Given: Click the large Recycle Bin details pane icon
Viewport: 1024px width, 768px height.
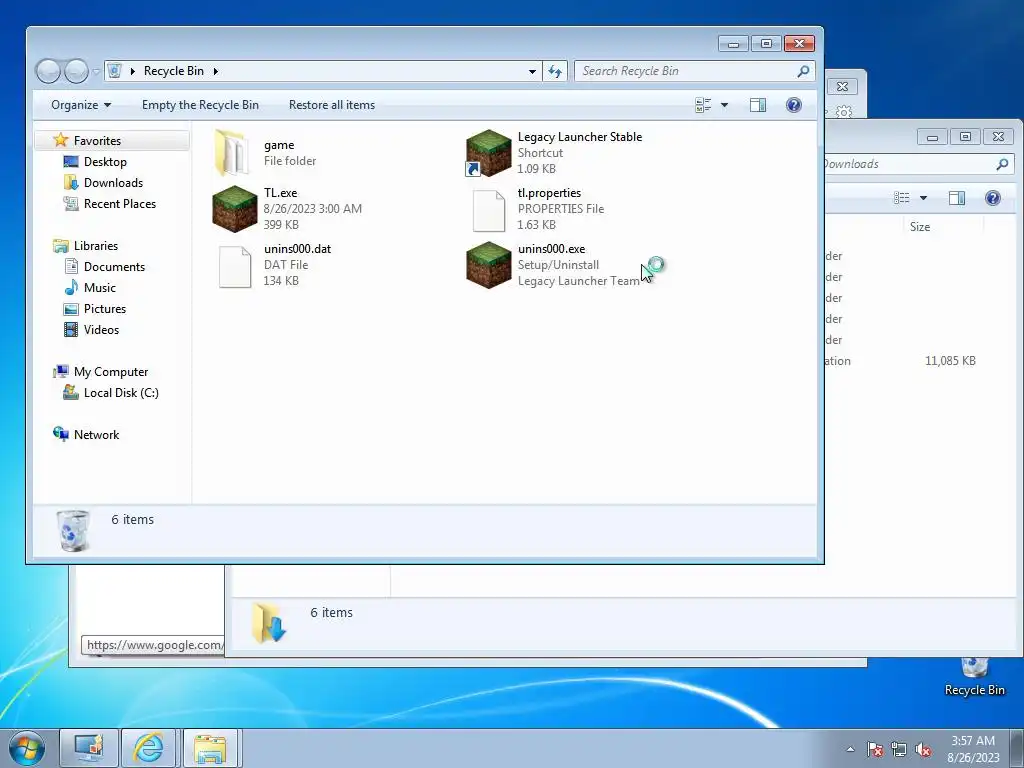Looking at the screenshot, I should [72, 530].
